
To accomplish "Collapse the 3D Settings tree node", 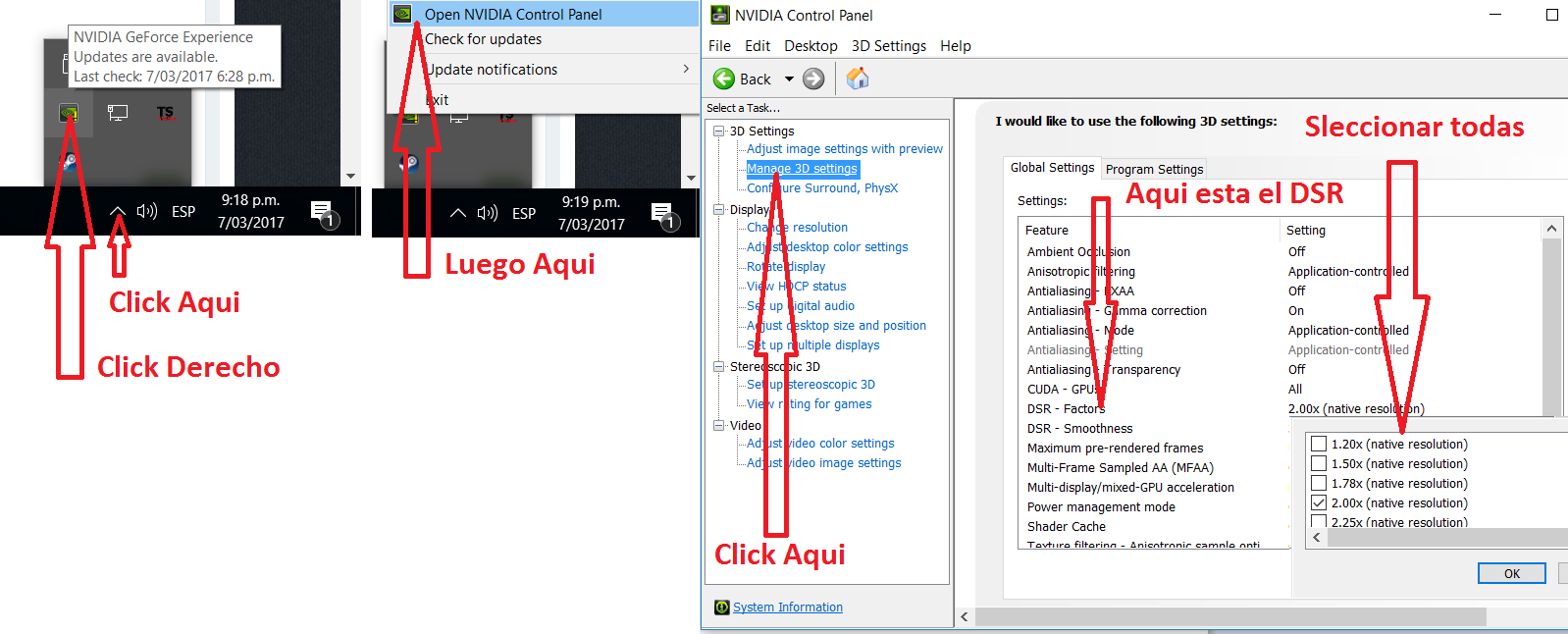I will [718, 131].
